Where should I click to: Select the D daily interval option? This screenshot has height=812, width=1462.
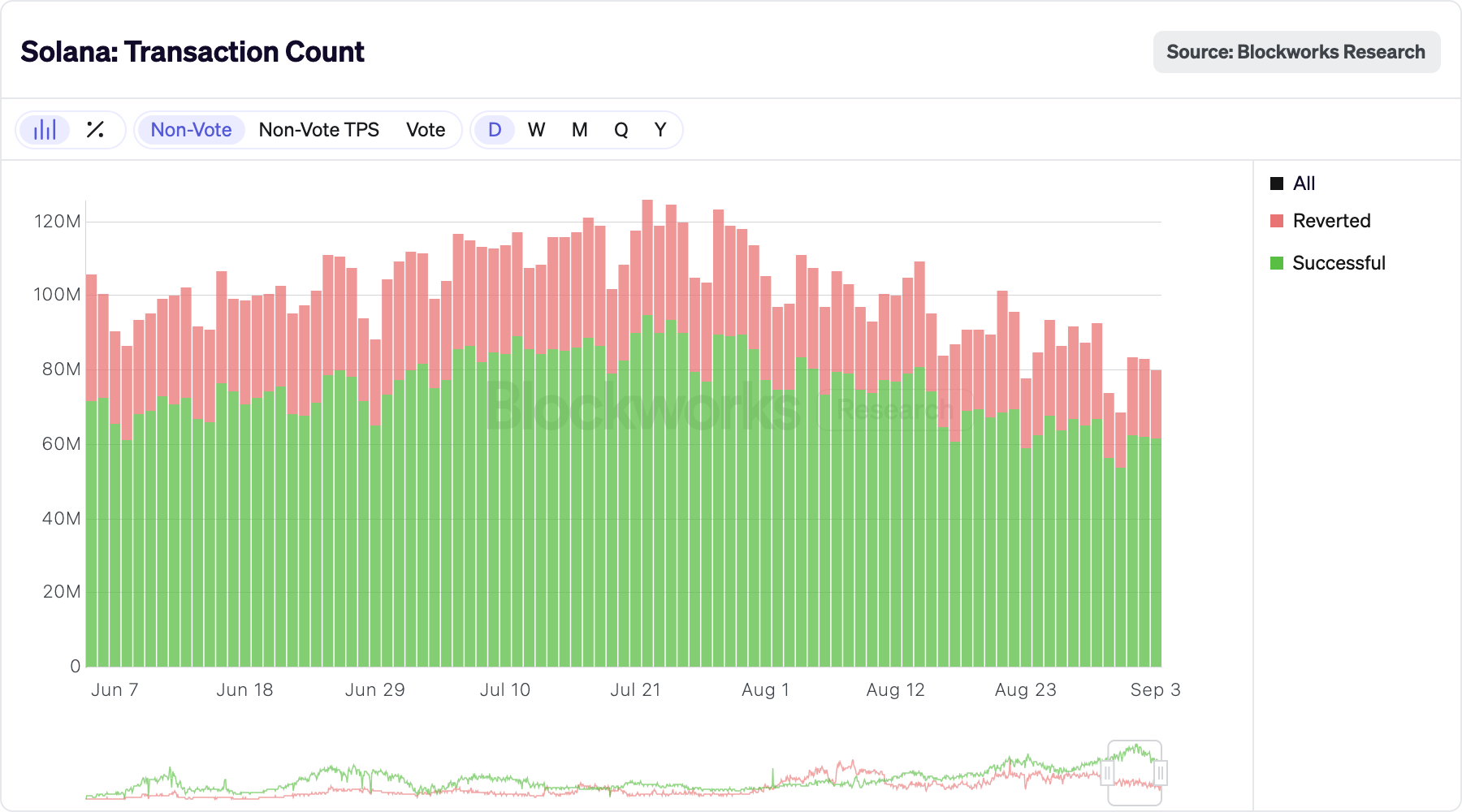(494, 129)
